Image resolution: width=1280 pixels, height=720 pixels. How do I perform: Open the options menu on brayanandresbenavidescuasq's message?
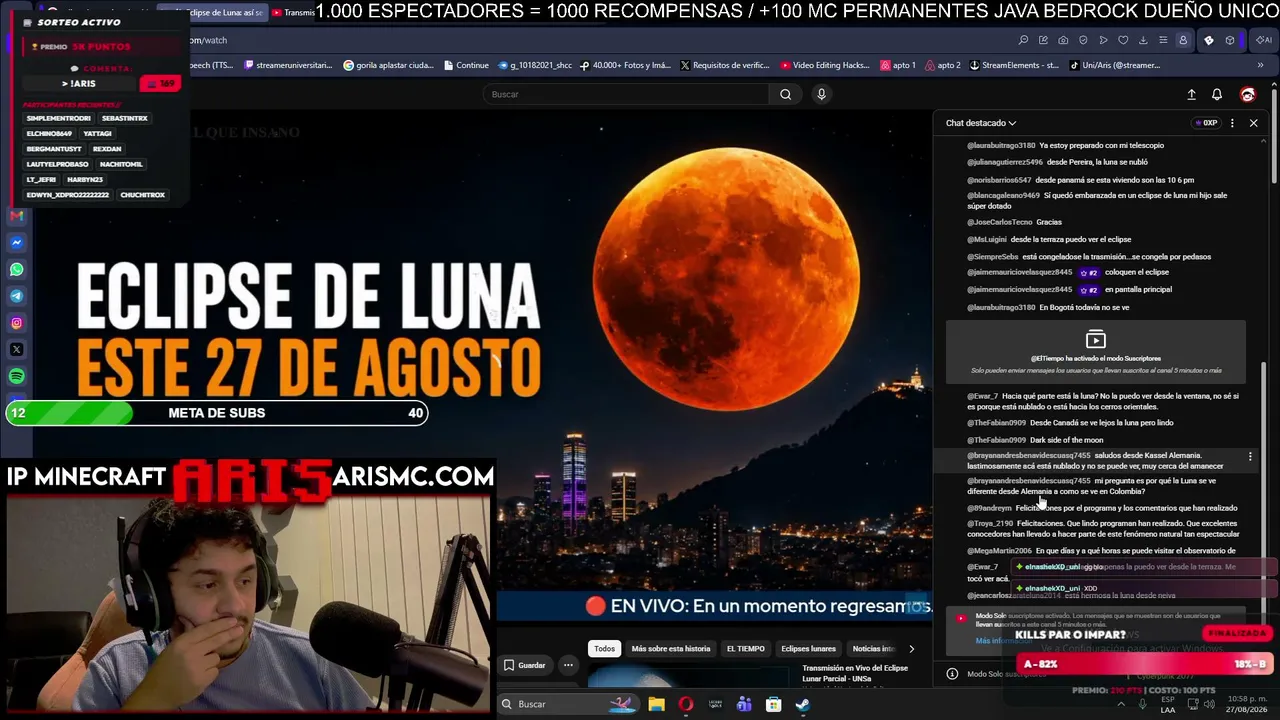tap(1250, 457)
